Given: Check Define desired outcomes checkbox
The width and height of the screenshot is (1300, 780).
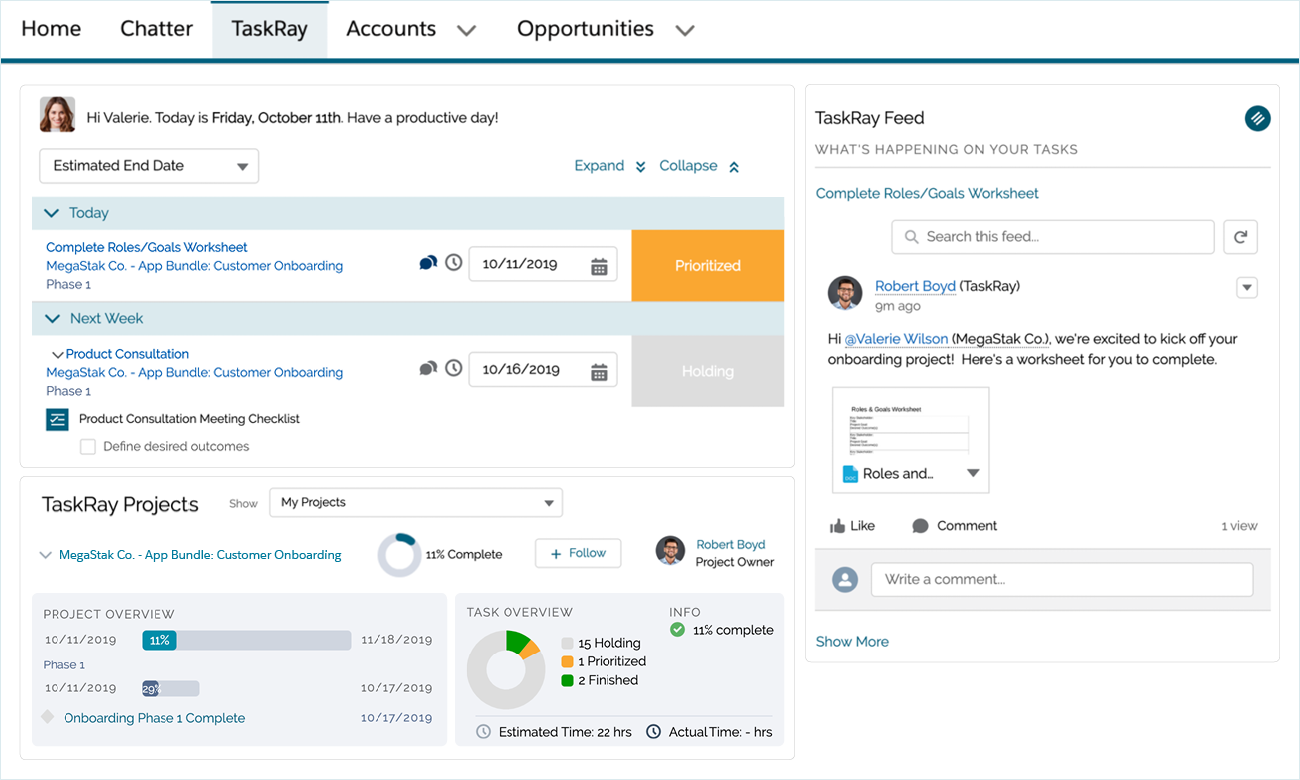Looking at the screenshot, I should [88, 447].
